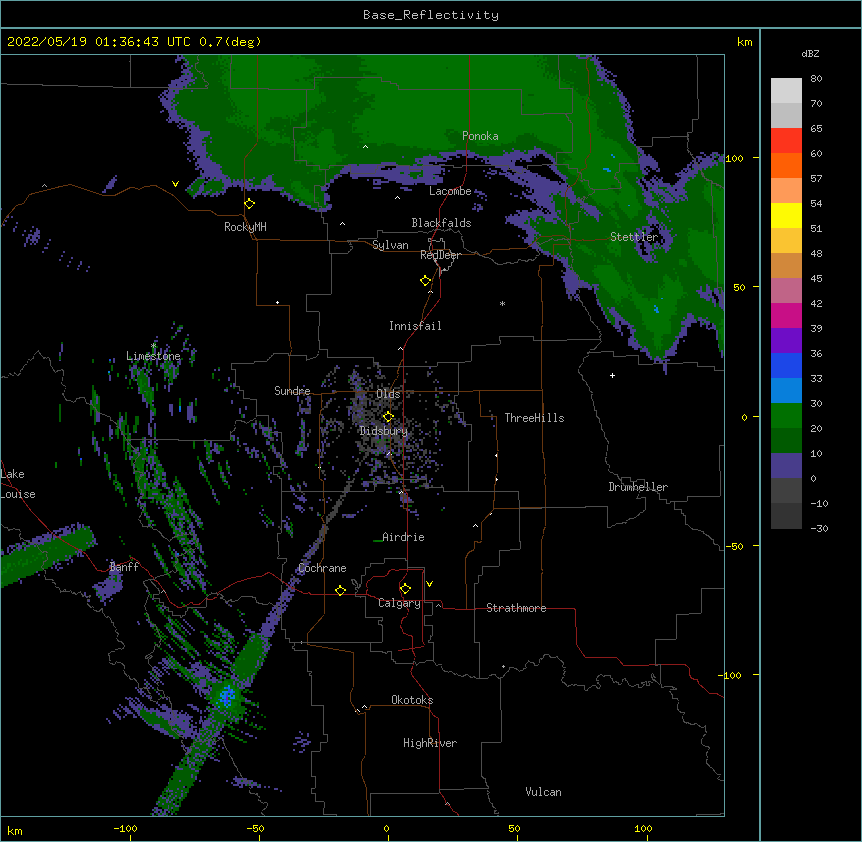Screen dimensions: 862x842
Task: Click the asterisk marker east of Innisfail
Action: (x=502, y=304)
